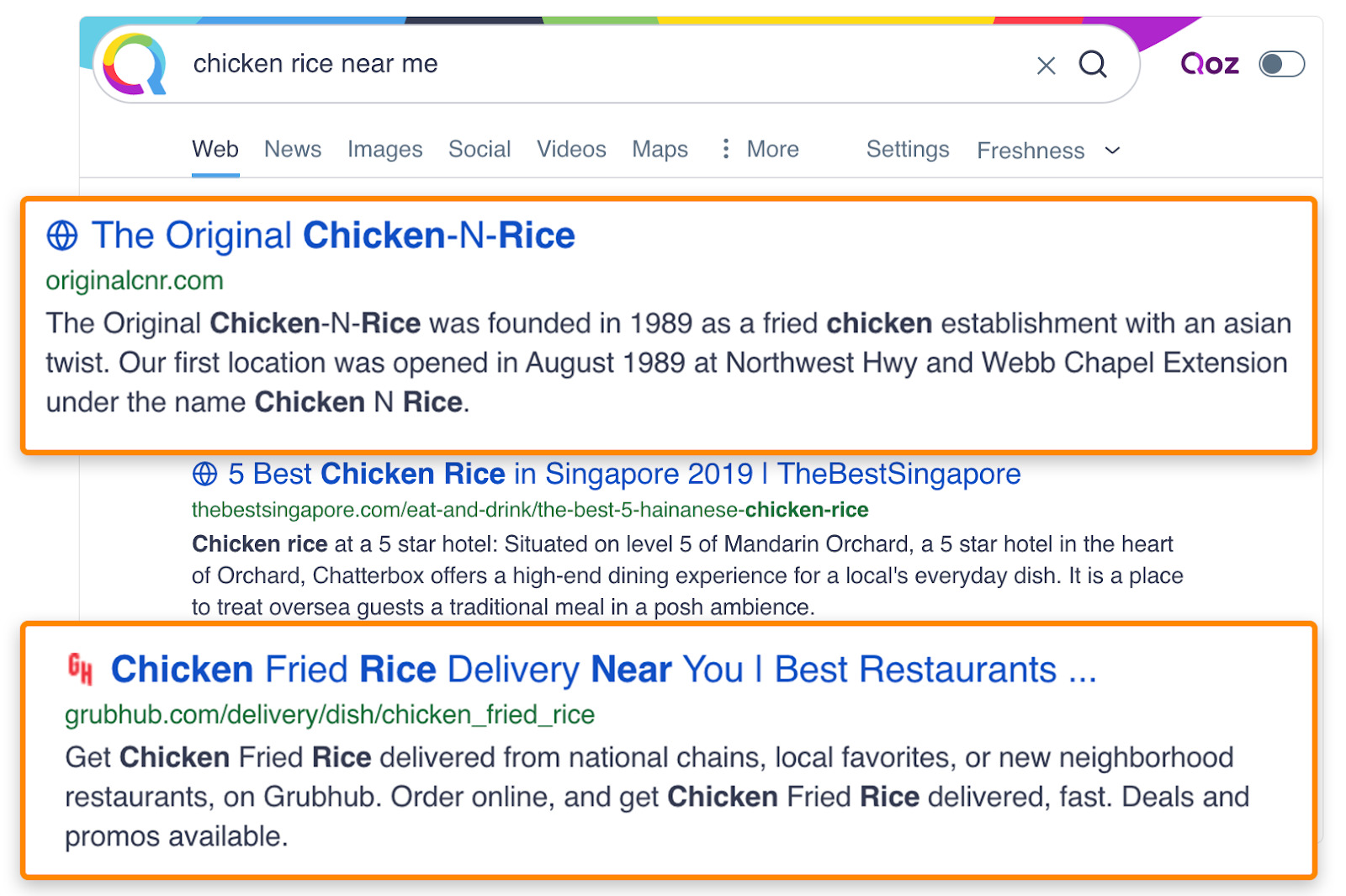1346x896 pixels.
Task: Click the Qoz logo
Action: [x=1210, y=64]
